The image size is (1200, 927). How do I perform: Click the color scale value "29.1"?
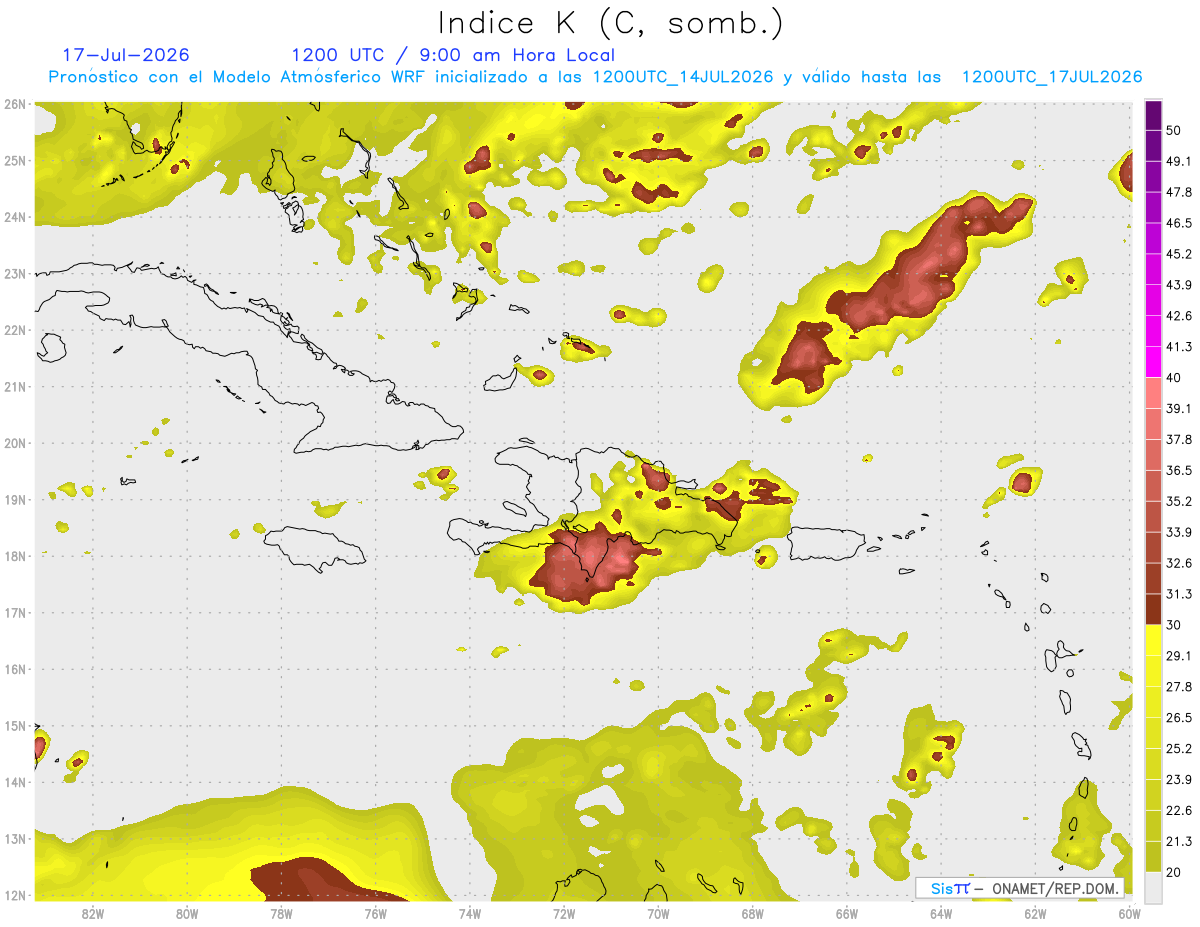(1179, 656)
